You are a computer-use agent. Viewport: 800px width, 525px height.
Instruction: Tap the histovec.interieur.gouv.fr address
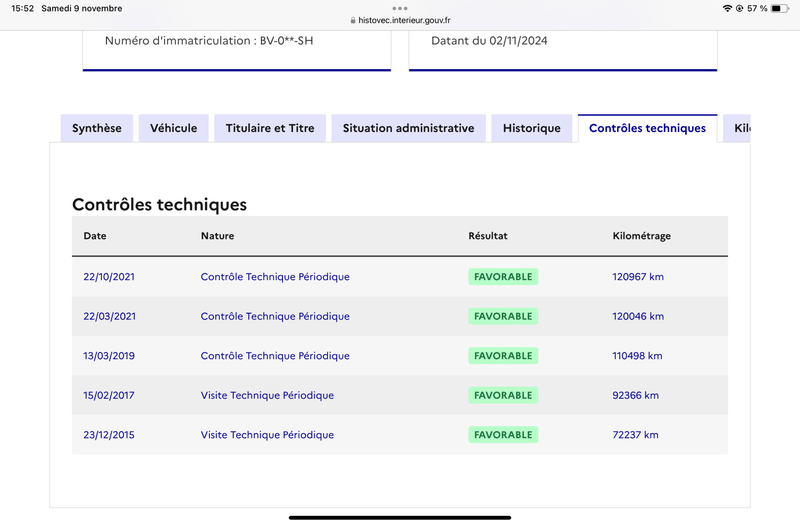coord(404,20)
